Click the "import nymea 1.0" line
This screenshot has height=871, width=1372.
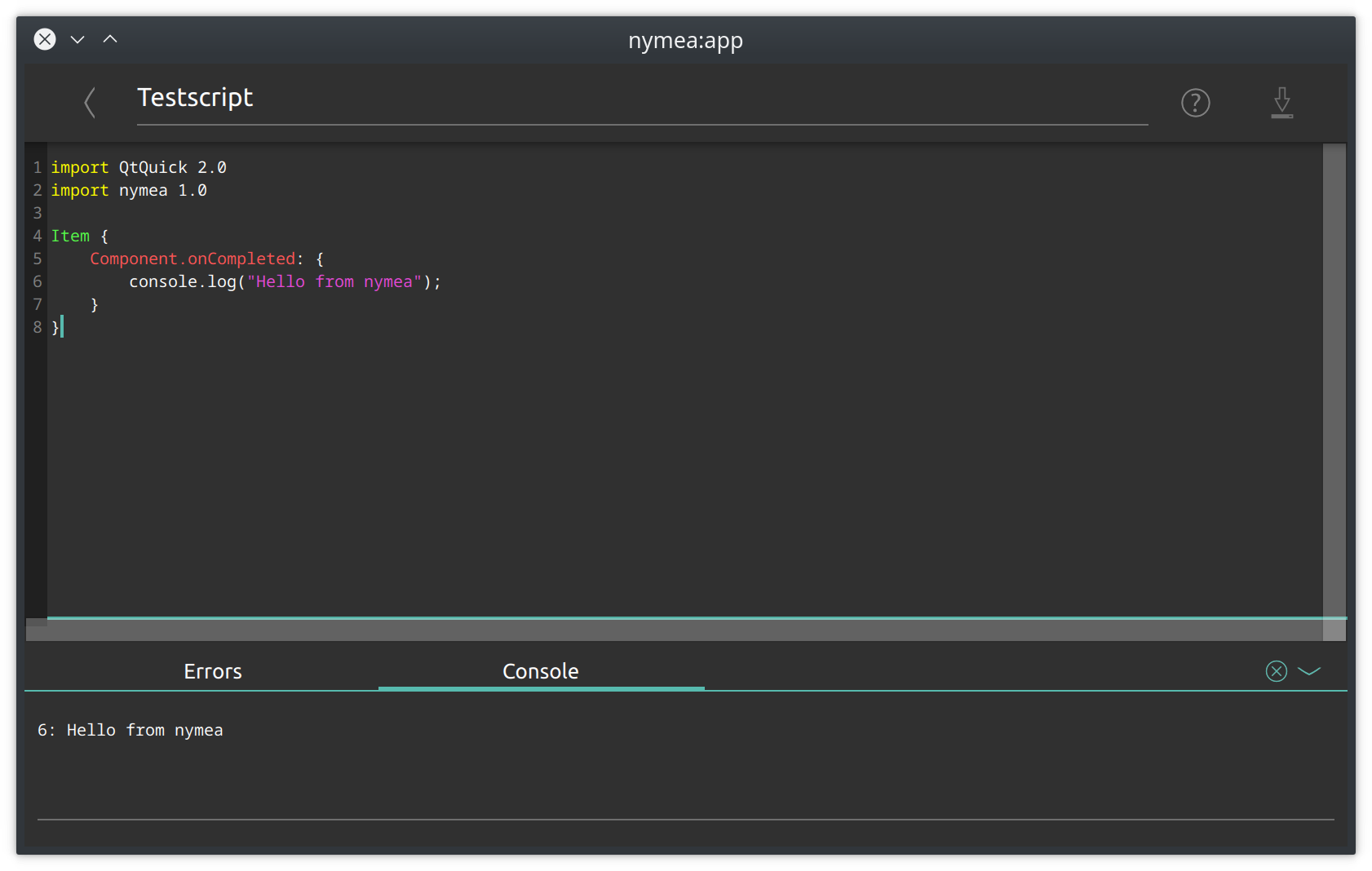pyautogui.click(x=129, y=190)
